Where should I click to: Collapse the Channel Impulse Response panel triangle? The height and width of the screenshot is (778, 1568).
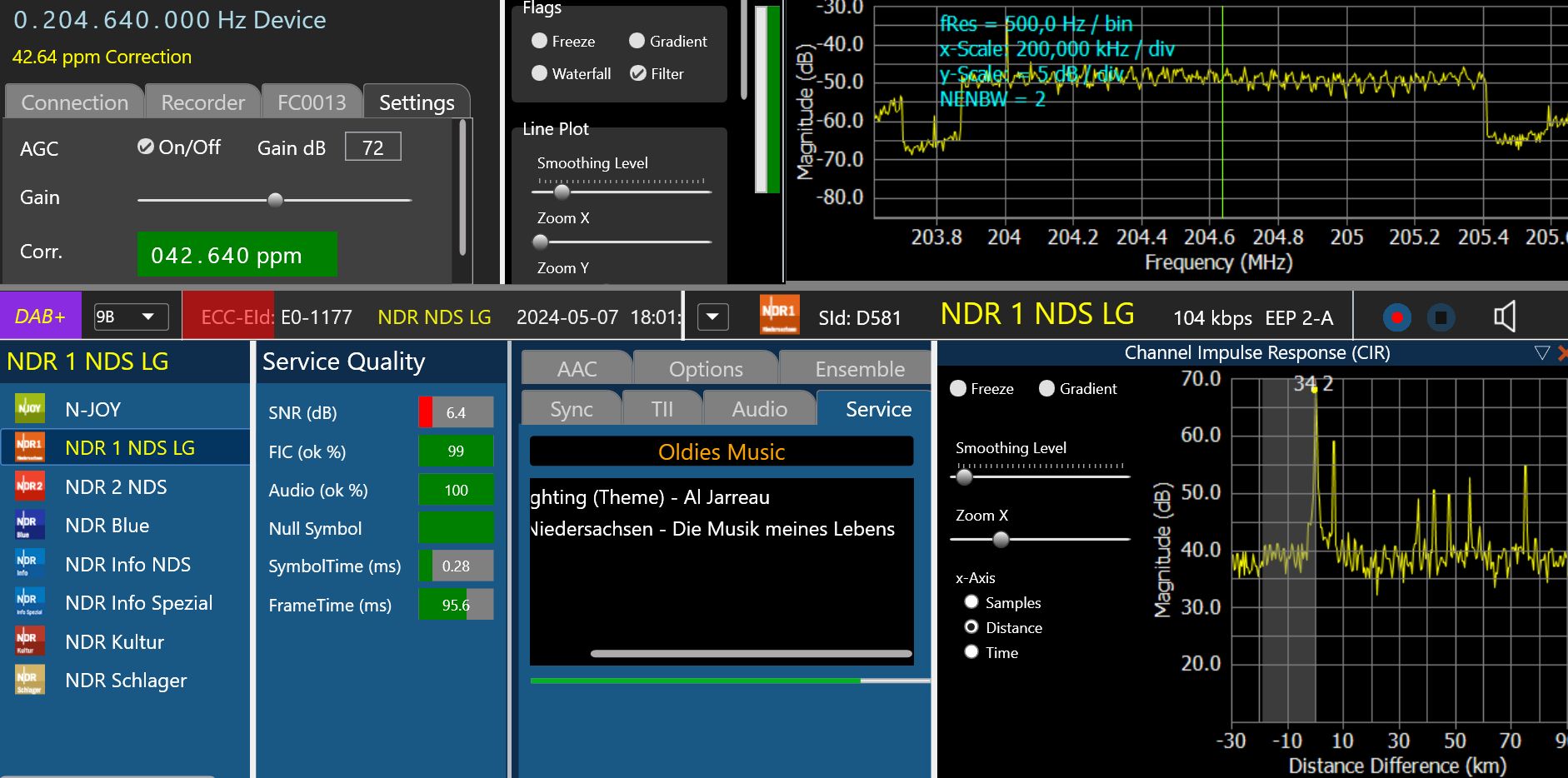pos(1541,353)
